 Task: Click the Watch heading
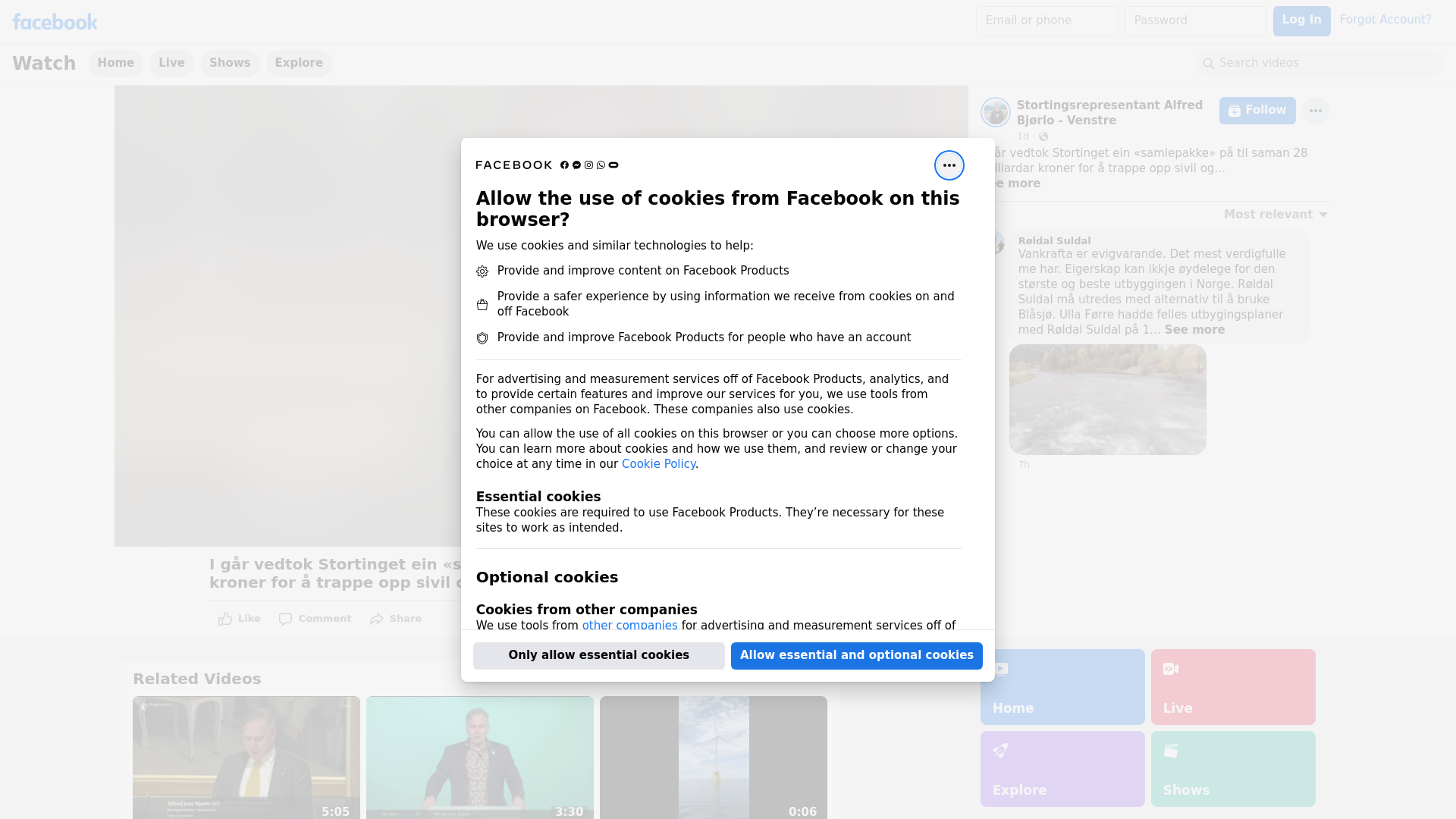click(x=44, y=64)
